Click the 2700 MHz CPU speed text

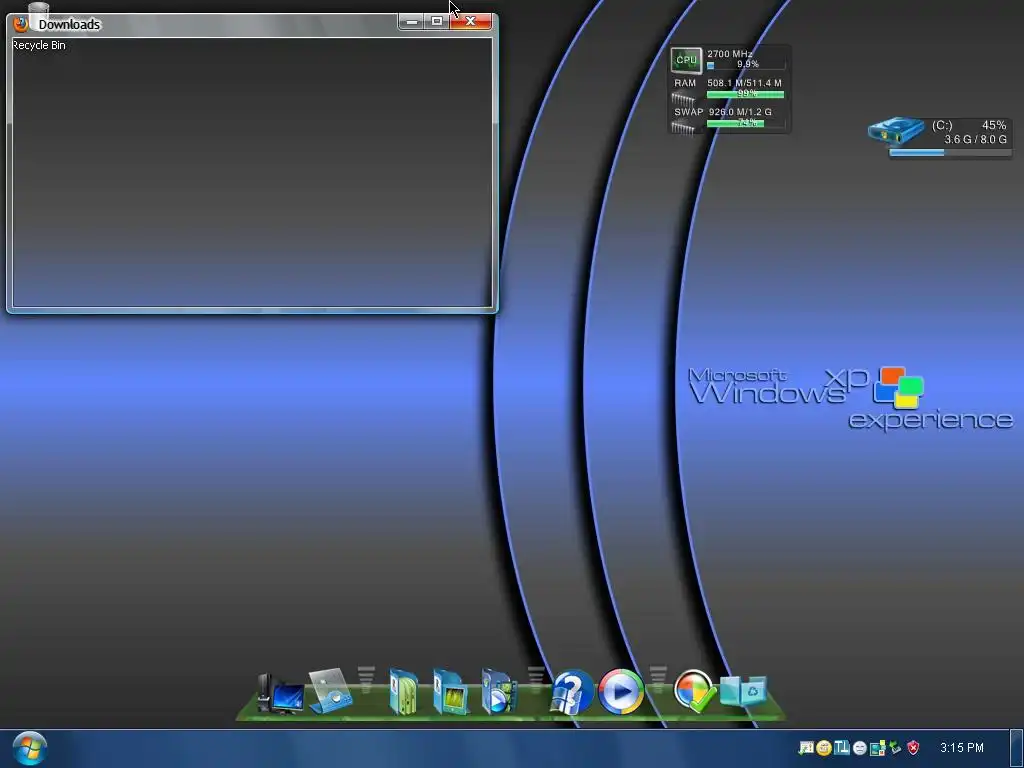[729, 54]
